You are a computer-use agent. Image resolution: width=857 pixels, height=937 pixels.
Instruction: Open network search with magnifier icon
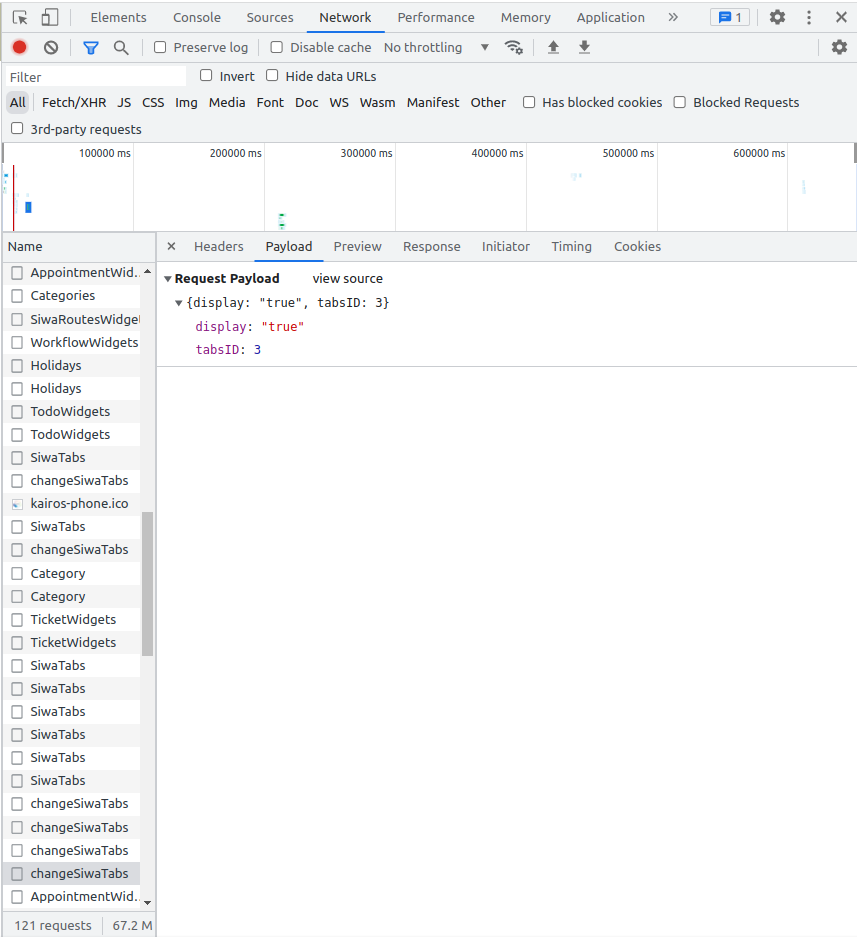[121, 48]
